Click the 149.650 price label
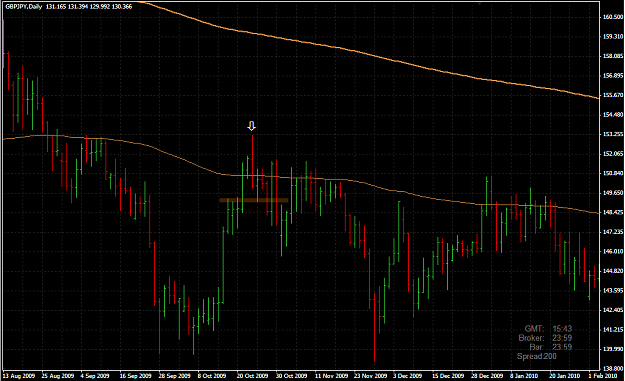 coord(613,192)
